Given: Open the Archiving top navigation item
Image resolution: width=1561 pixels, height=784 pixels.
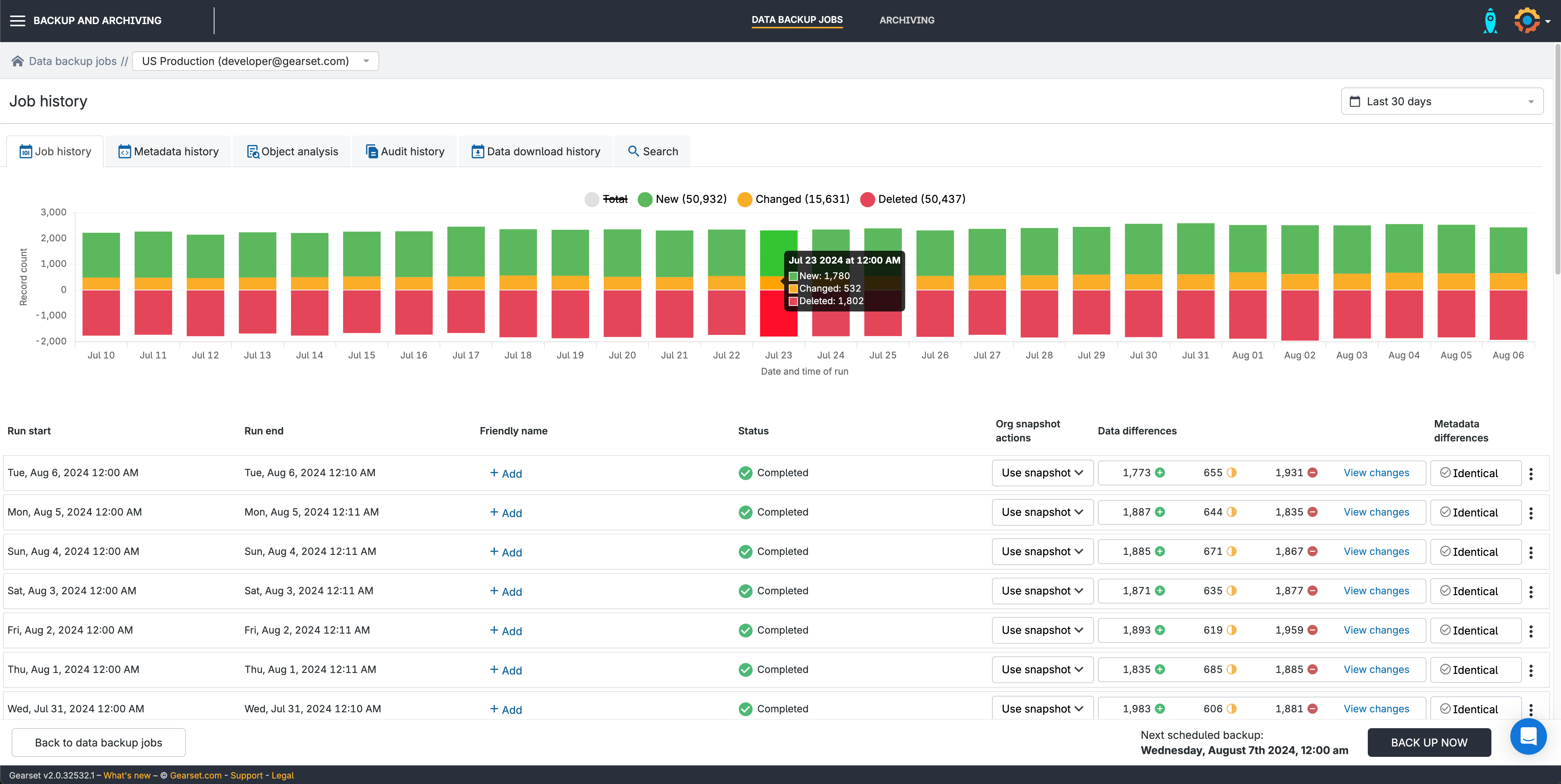Looking at the screenshot, I should pyautogui.click(x=907, y=20).
